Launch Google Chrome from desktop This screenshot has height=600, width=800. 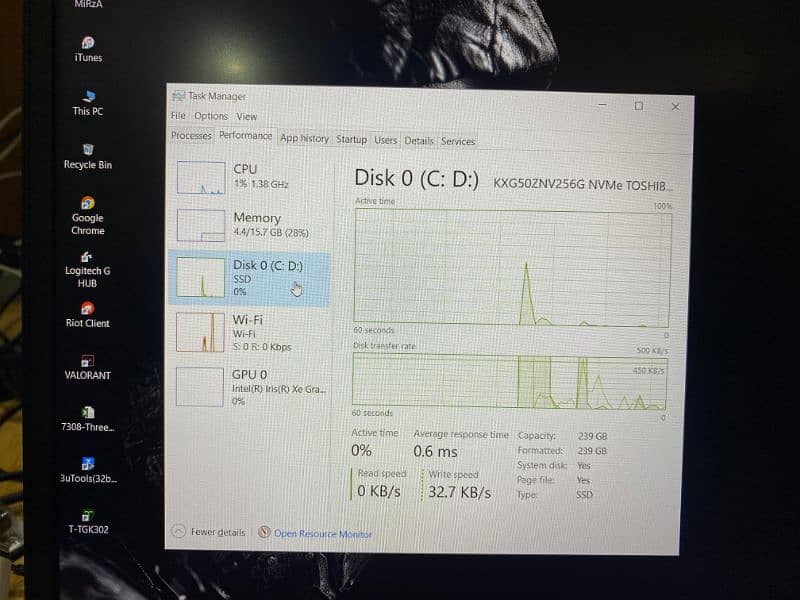88,205
